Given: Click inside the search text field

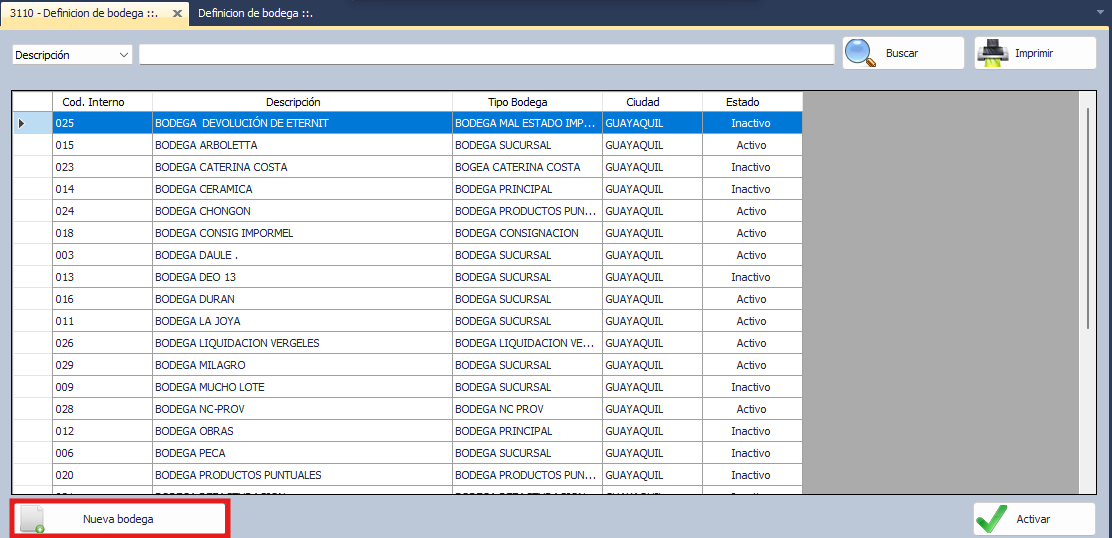Looking at the screenshot, I should [x=486, y=54].
